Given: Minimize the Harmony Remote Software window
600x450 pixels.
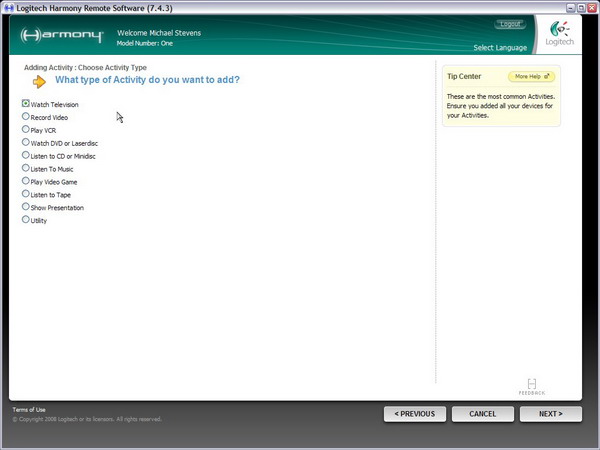Looking at the screenshot, I should coord(571,8).
